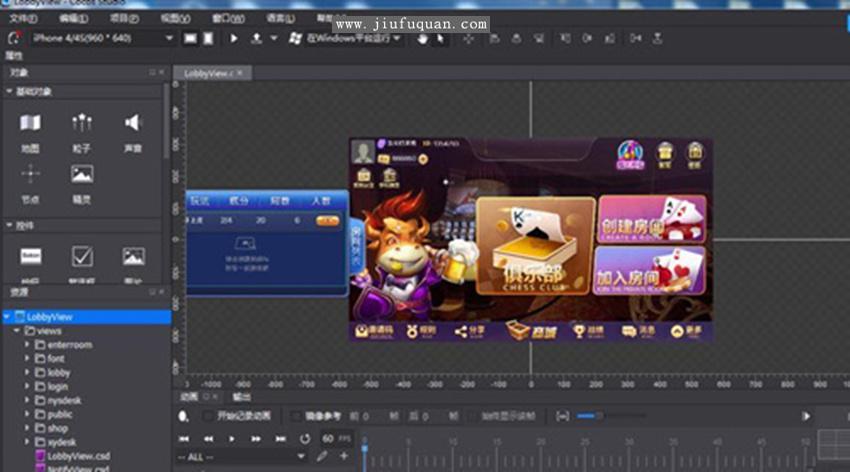Select the Node (节点) object icon
The height and width of the screenshot is (472, 850).
[x=30, y=174]
